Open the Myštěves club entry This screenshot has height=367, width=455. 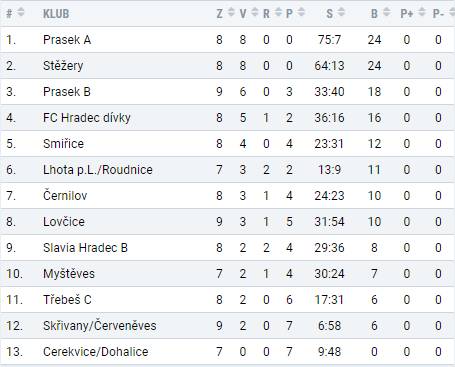pyautogui.click(x=69, y=274)
